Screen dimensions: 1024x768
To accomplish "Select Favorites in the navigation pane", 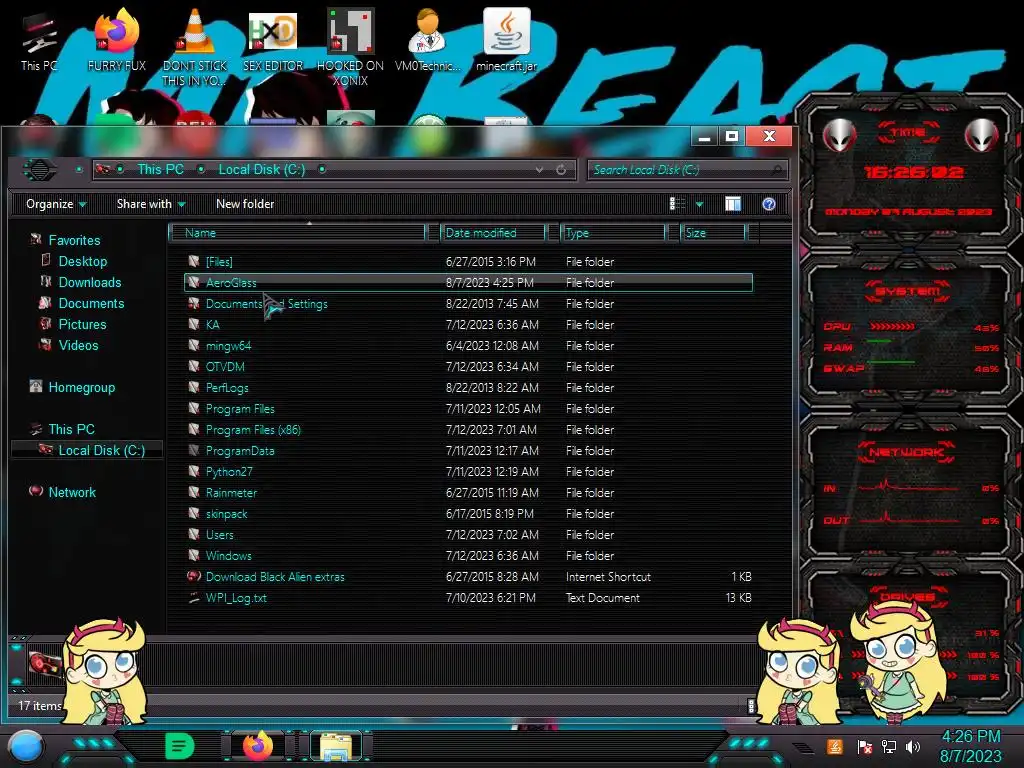I will (x=65, y=240).
